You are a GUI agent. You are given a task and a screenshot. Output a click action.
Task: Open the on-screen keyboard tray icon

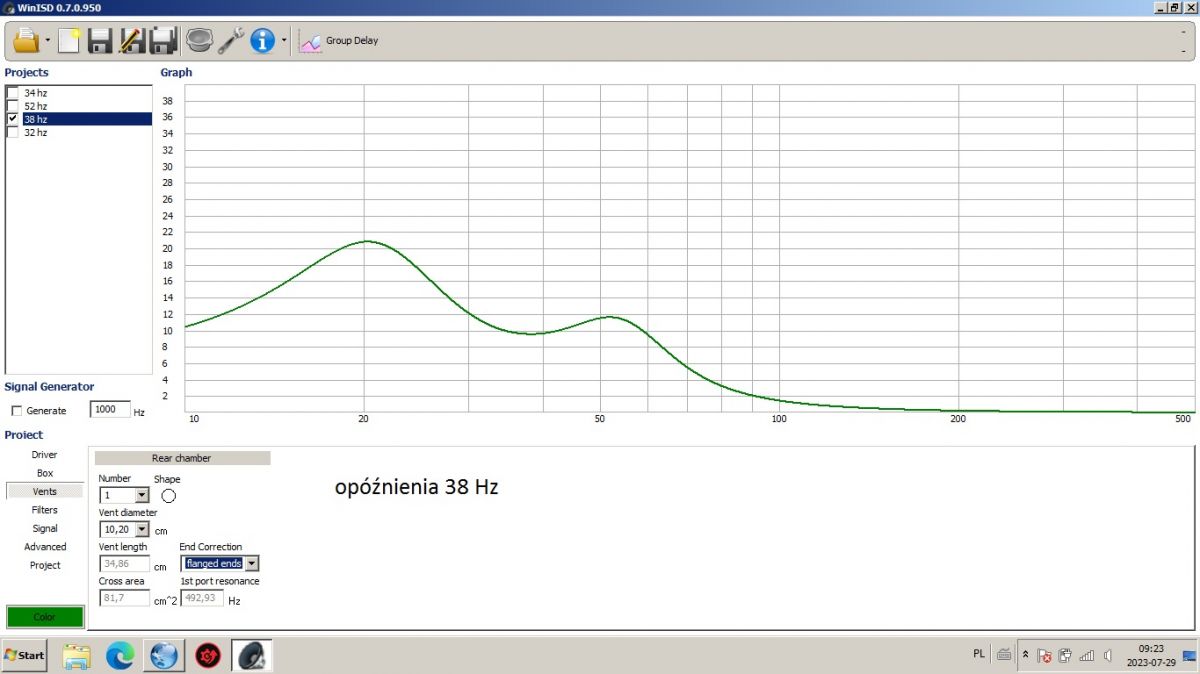pyautogui.click(x=1003, y=655)
